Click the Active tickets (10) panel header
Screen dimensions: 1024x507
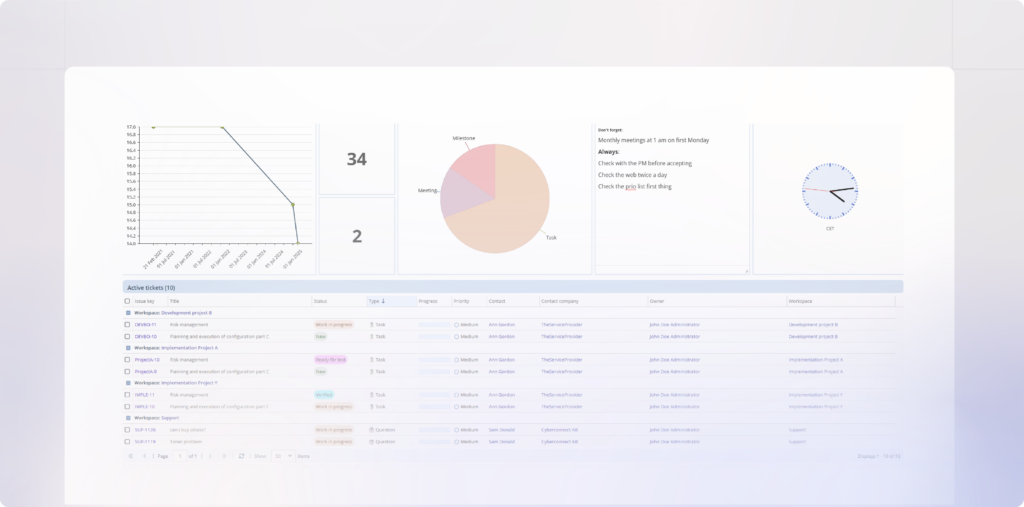[513, 287]
